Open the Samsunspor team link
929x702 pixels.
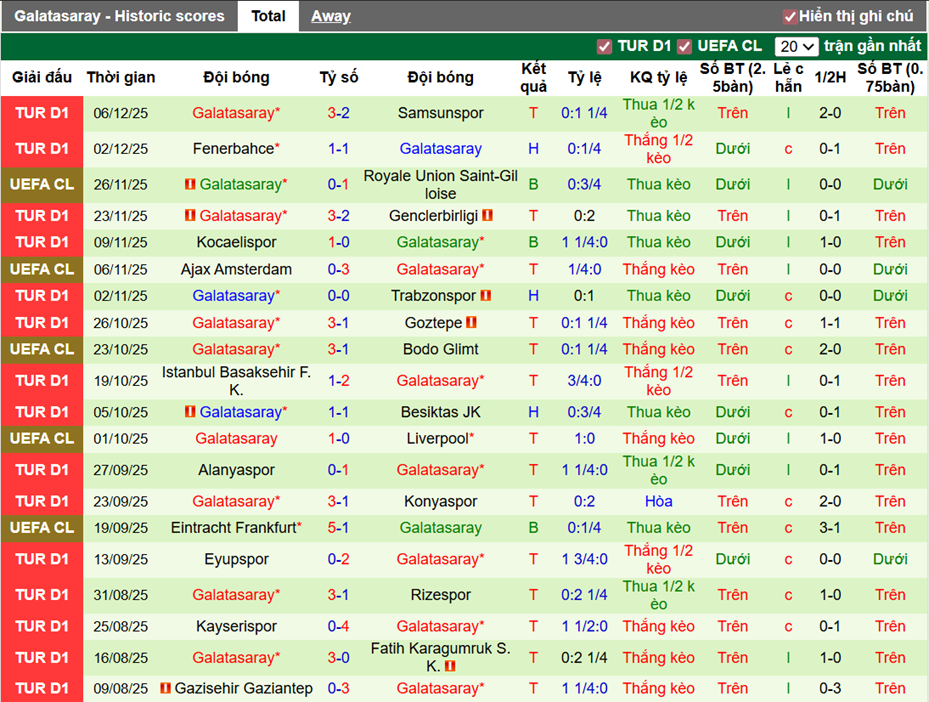441,113
